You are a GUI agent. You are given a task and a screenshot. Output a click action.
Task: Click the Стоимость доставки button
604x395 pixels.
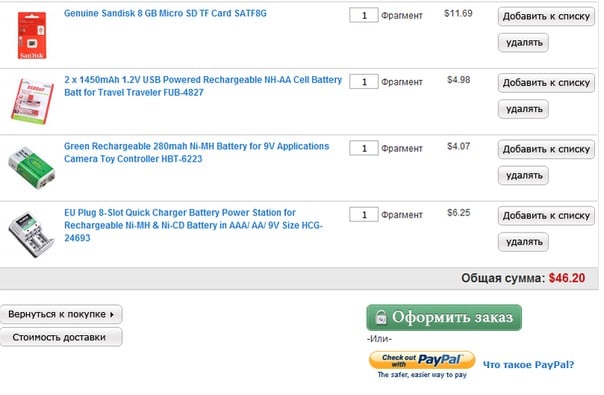[61, 337]
